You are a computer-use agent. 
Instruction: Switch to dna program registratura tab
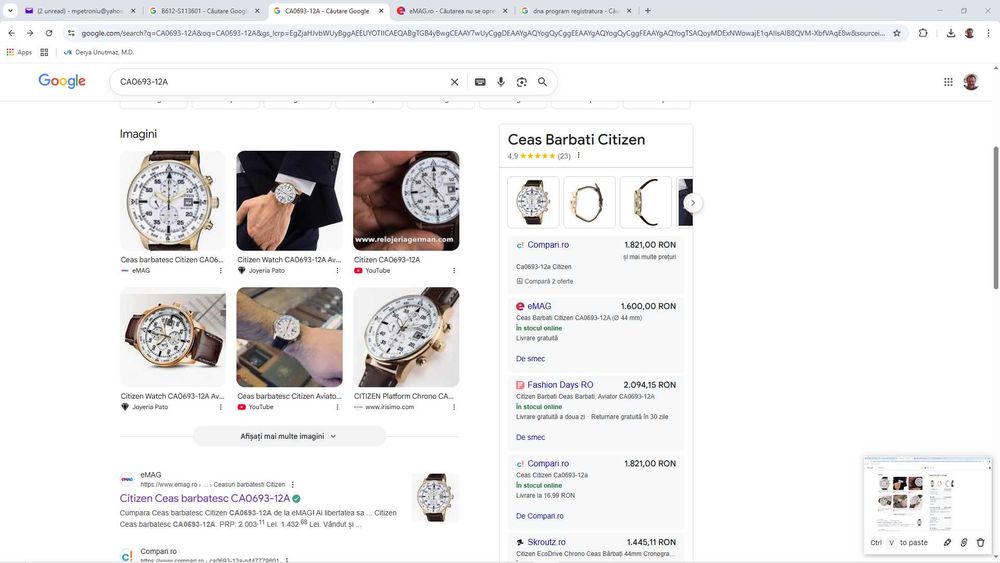pos(577,11)
